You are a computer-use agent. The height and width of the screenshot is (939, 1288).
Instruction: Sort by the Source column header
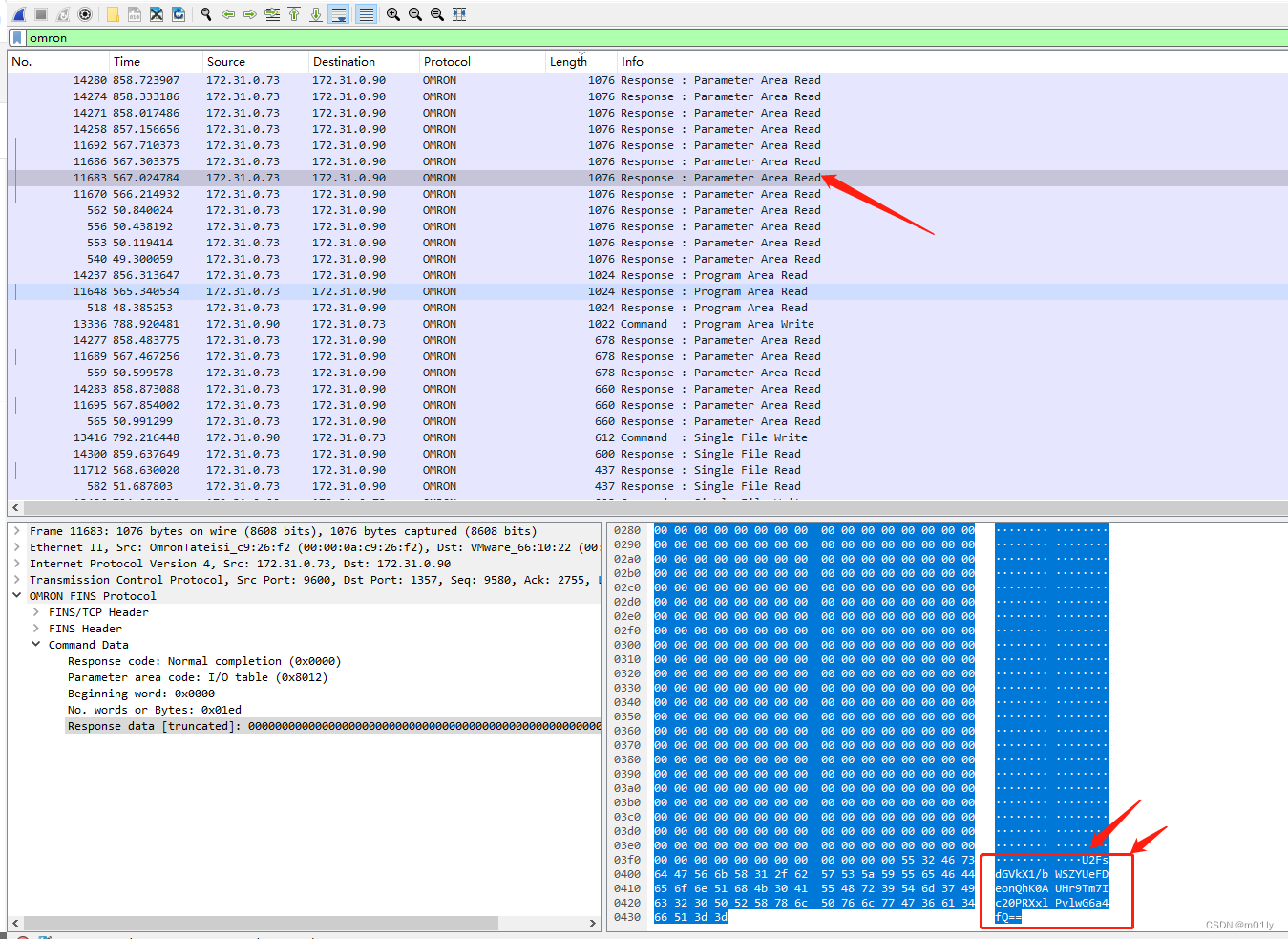[256, 61]
